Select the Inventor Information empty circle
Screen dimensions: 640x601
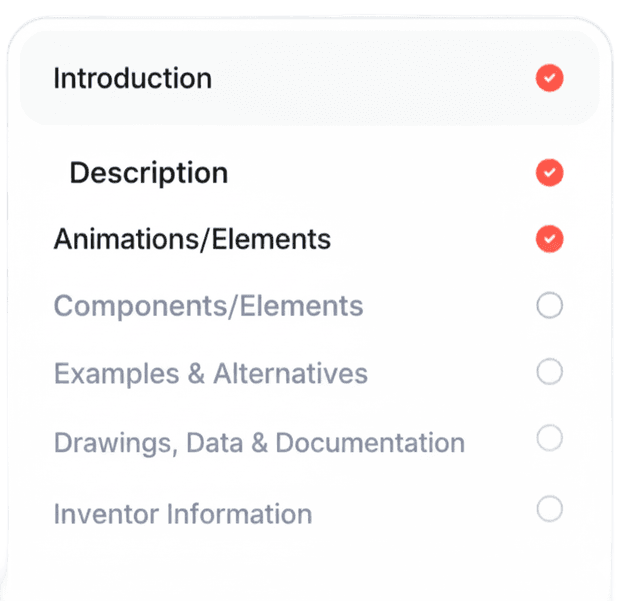click(549, 510)
